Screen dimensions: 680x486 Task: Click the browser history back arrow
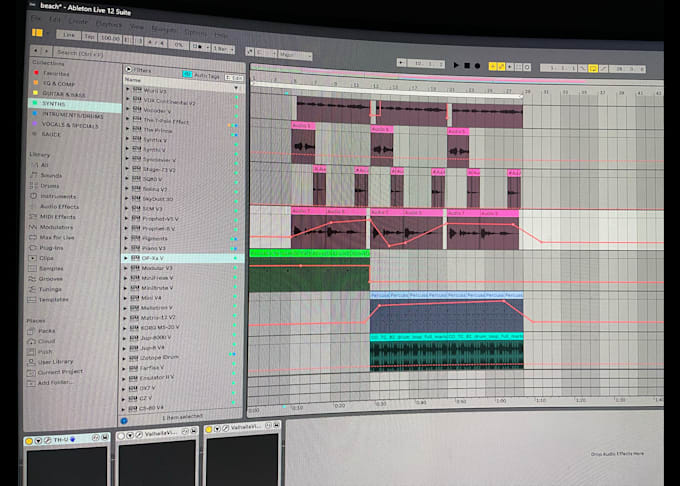tap(36, 51)
